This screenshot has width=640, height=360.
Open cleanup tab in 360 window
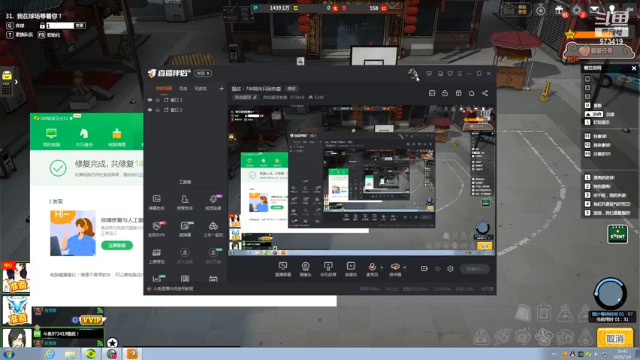click(x=117, y=138)
